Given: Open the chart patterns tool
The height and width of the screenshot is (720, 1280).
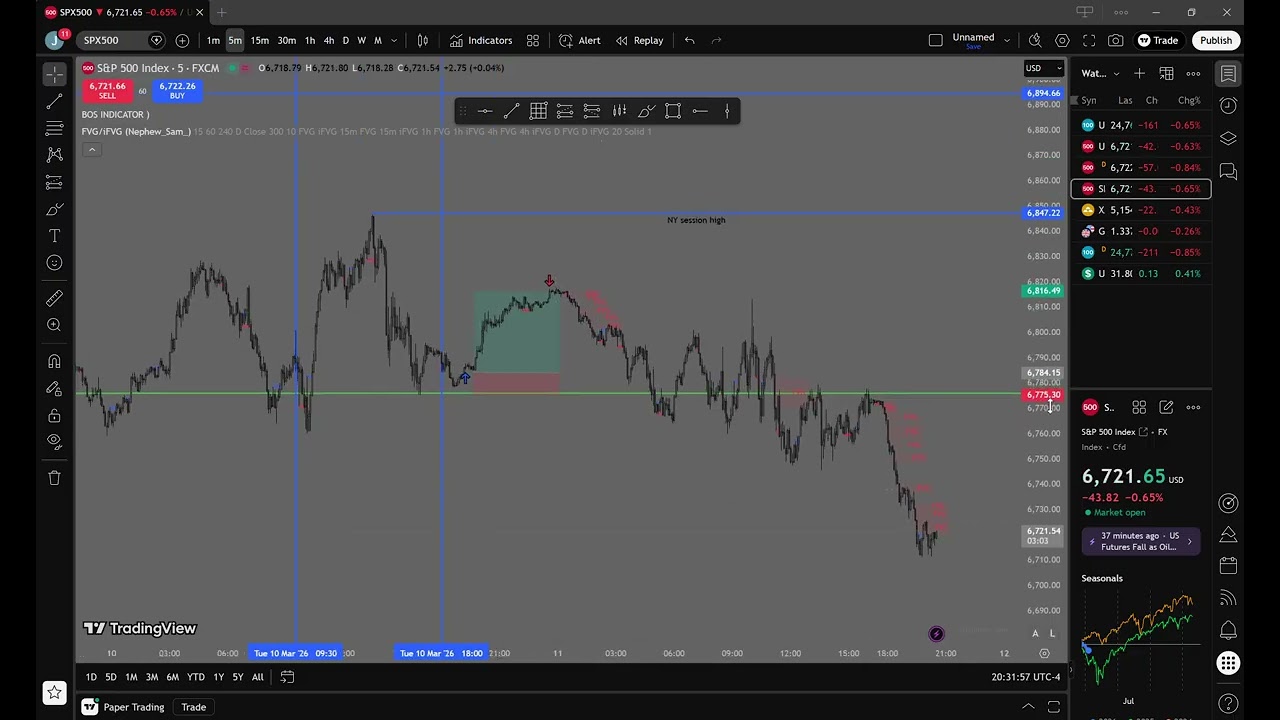Looking at the screenshot, I should (x=54, y=155).
